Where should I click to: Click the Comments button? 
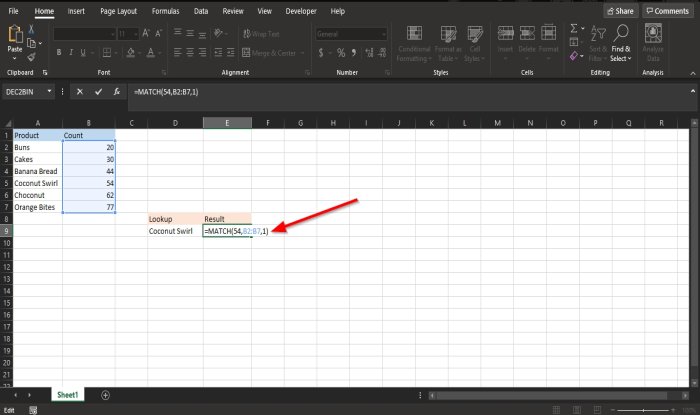(x=668, y=11)
